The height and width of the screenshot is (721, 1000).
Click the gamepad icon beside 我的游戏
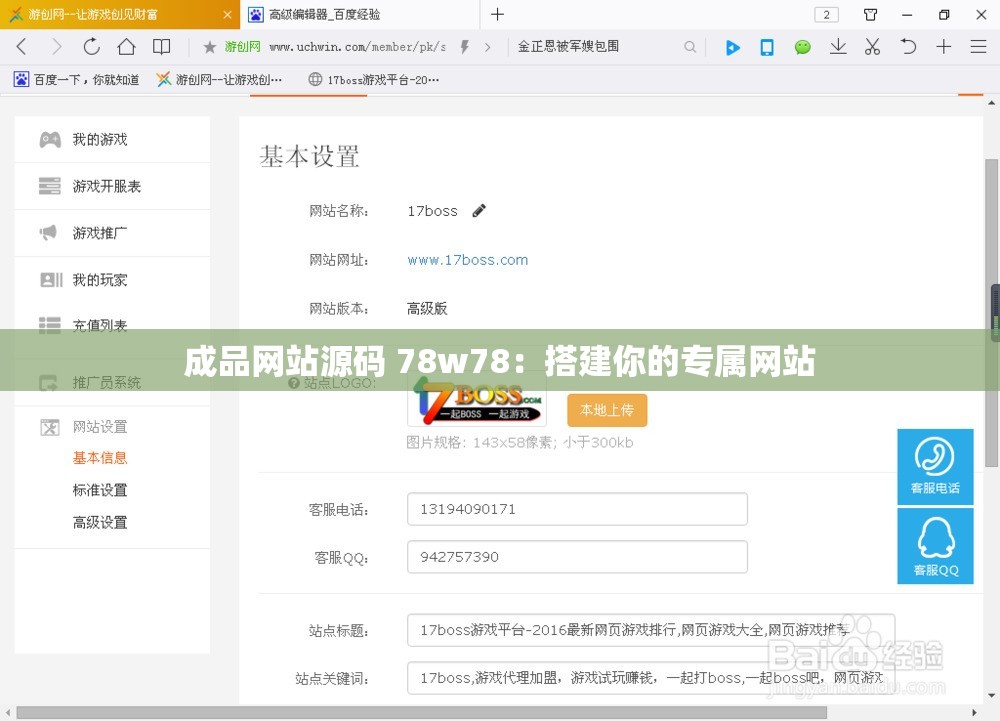pyautogui.click(x=50, y=140)
